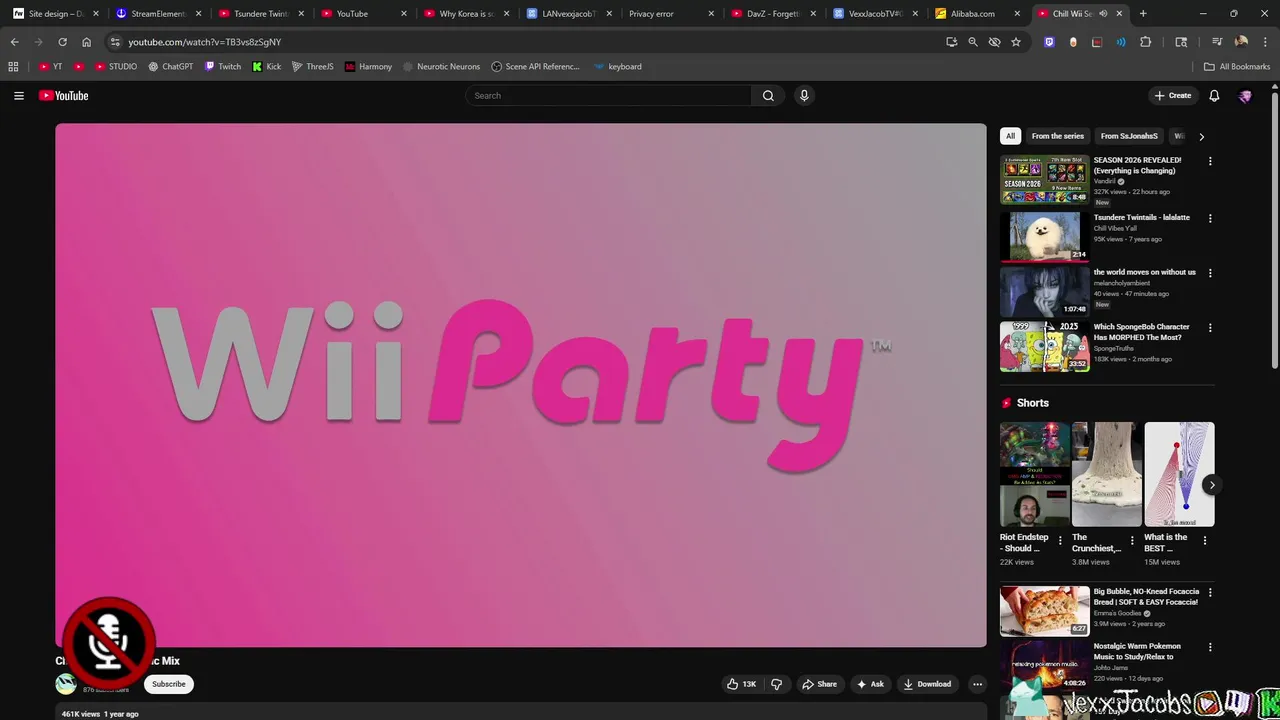Open options for What is the BEST short
Image resolution: width=1280 pixels, height=720 pixels.
tap(1204, 541)
